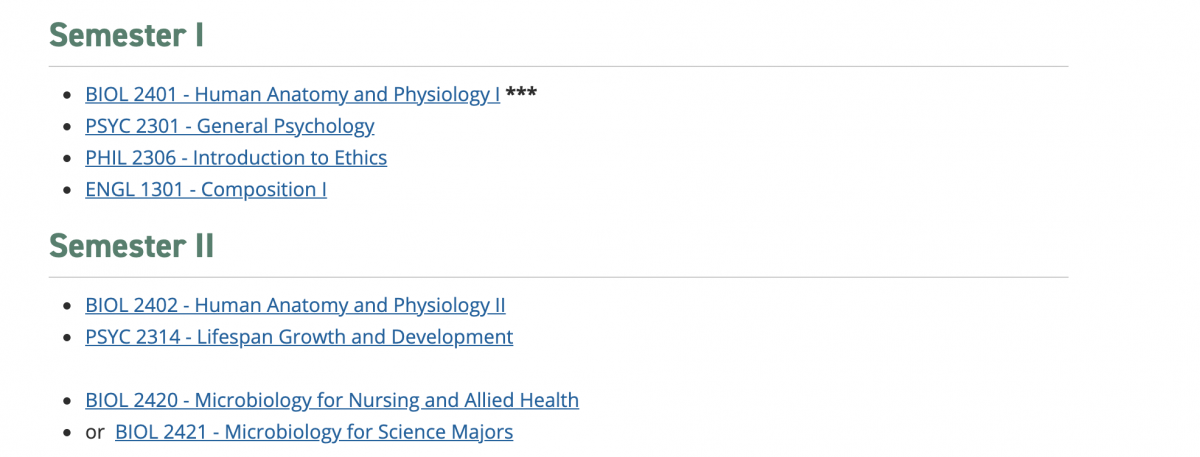Click the bullet point beside ENGL 1301
This screenshot has height=457, width=1200.
pyautogui.click(x=67, y=190)
